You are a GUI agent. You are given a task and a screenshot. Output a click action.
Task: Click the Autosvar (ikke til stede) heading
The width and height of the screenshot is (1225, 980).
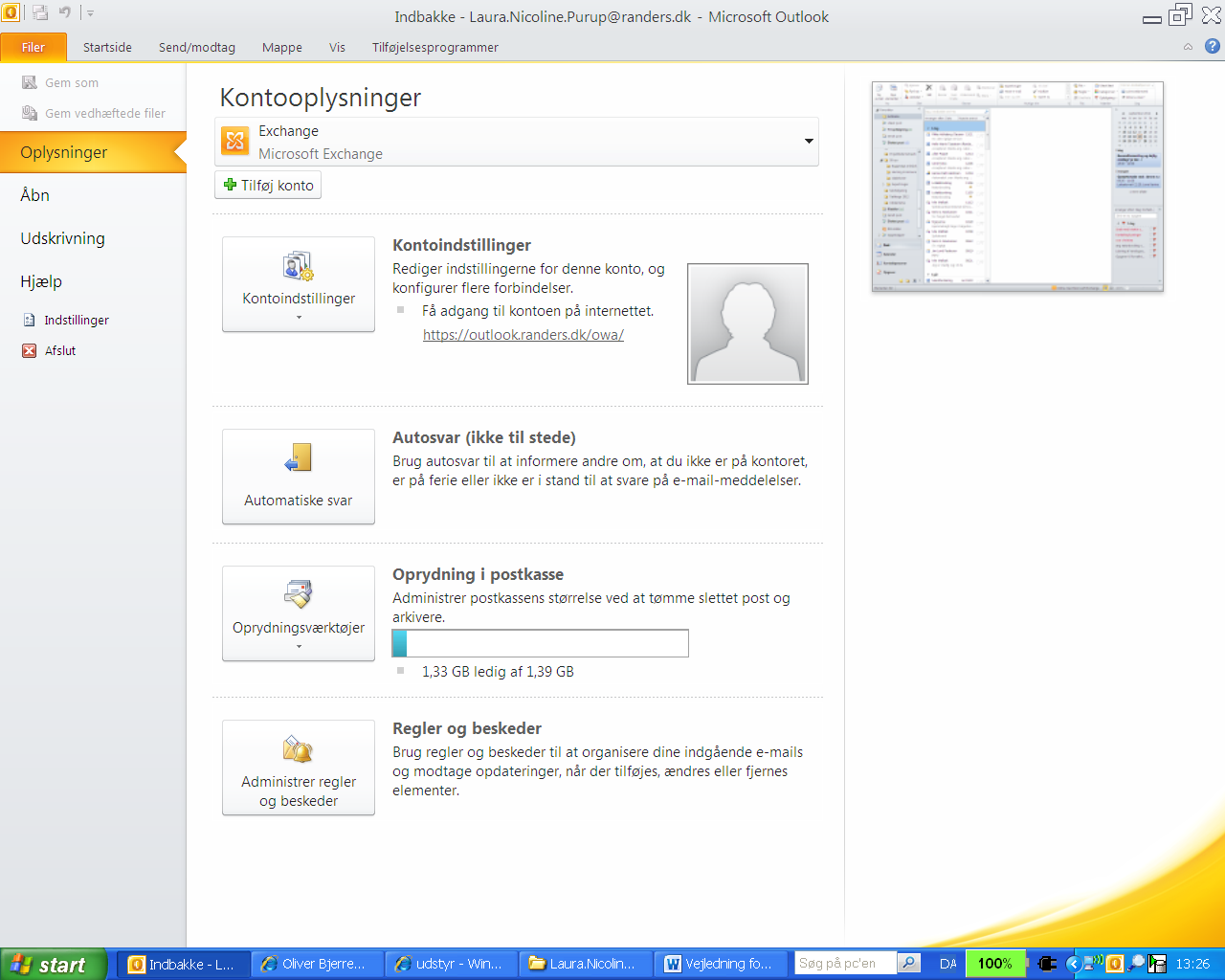tap(484, 437)
